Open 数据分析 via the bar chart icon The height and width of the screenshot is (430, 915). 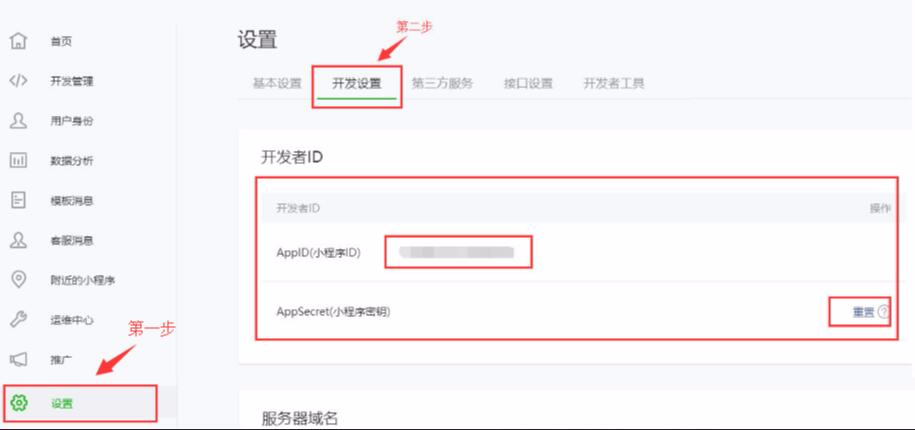19,160
